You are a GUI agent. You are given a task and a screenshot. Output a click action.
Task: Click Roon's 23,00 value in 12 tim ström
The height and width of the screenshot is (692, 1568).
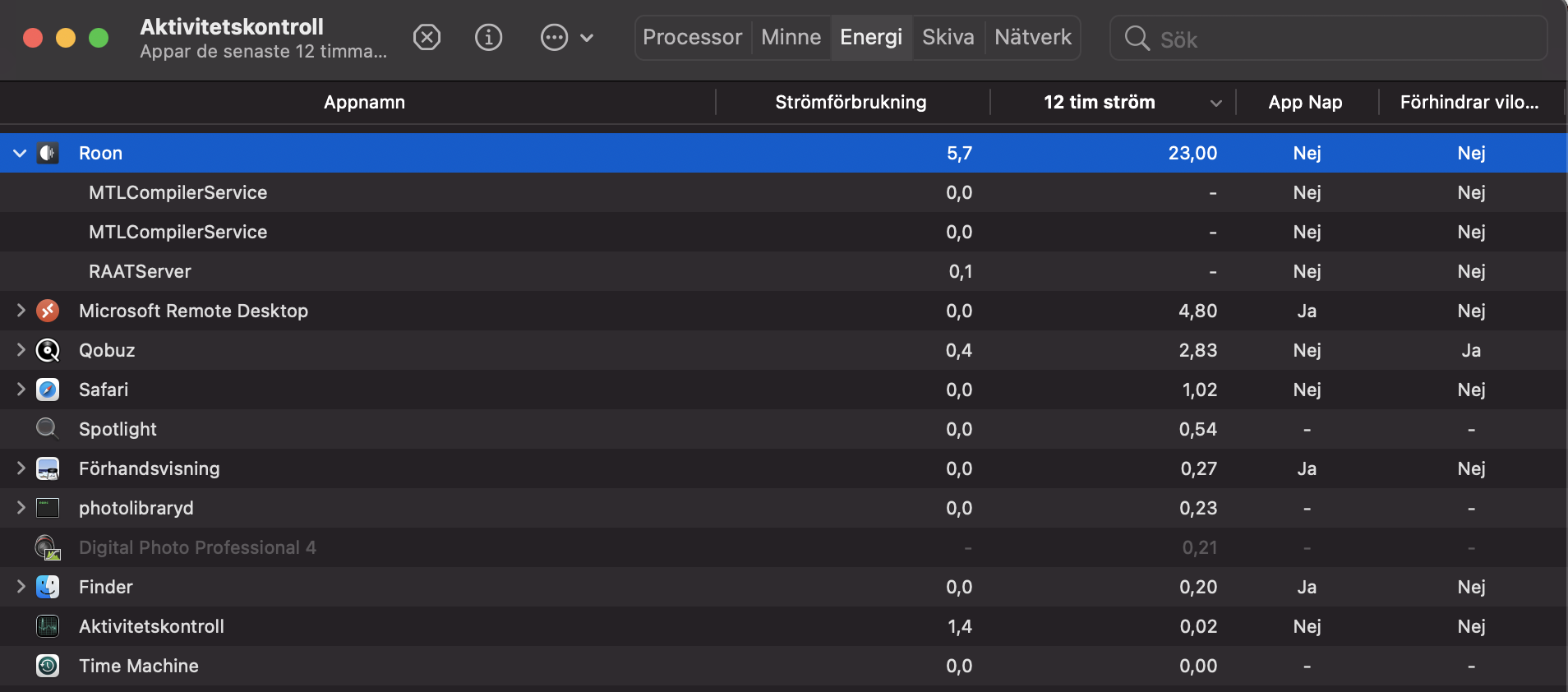(x=1192, y=153)
